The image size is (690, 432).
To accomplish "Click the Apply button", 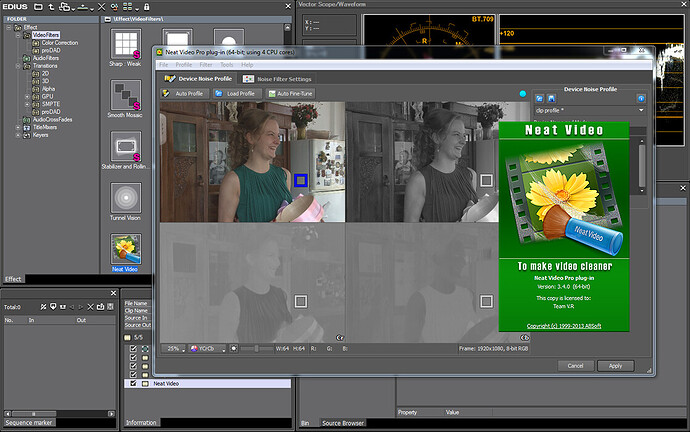I will 616,366.
